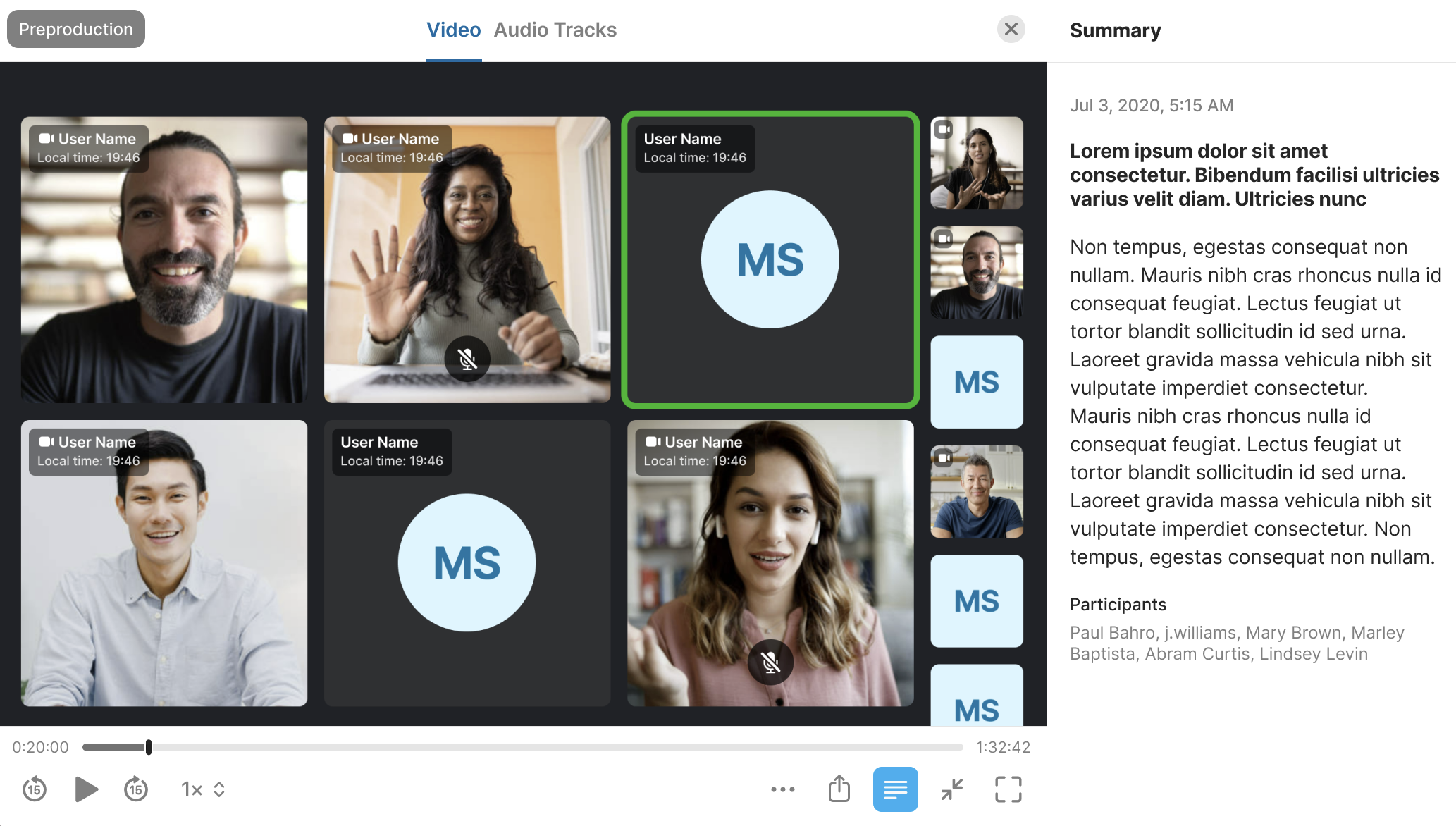Switch to the Audio Tracks tab

(555, 30)
